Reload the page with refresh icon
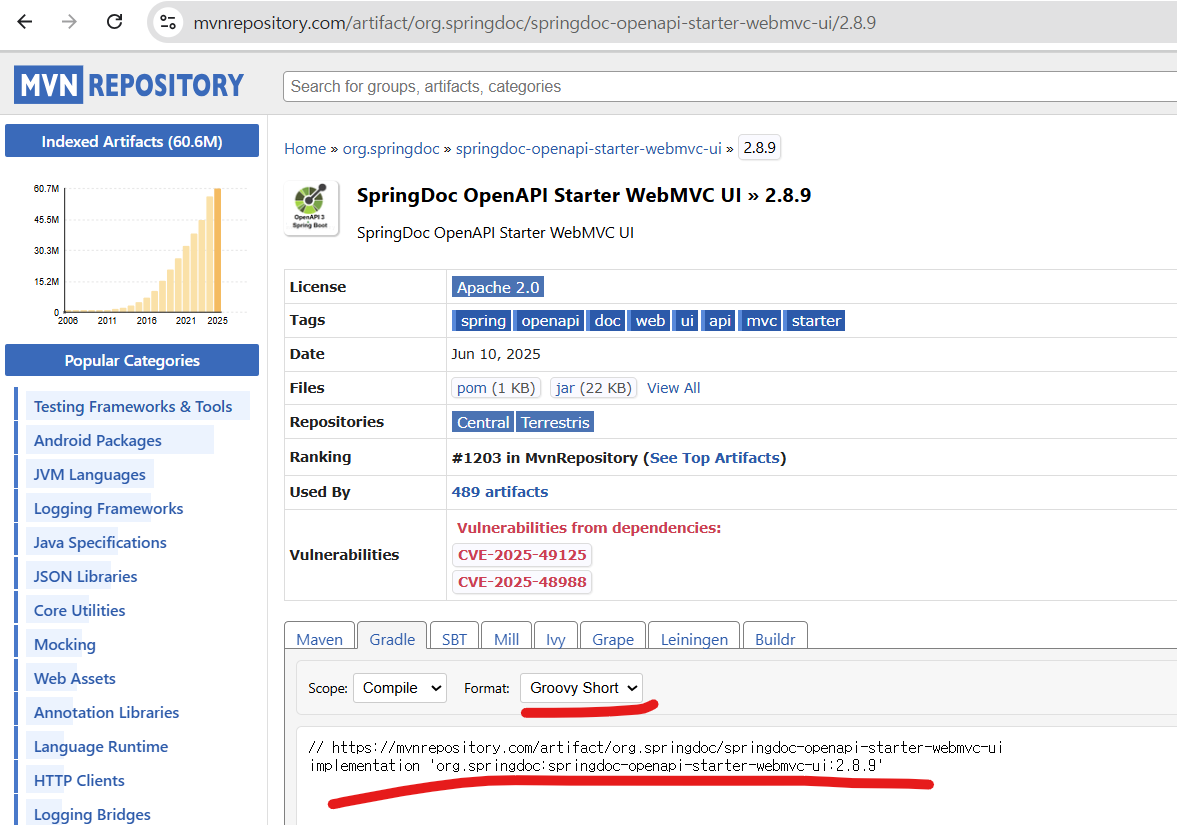 (114, 22)
